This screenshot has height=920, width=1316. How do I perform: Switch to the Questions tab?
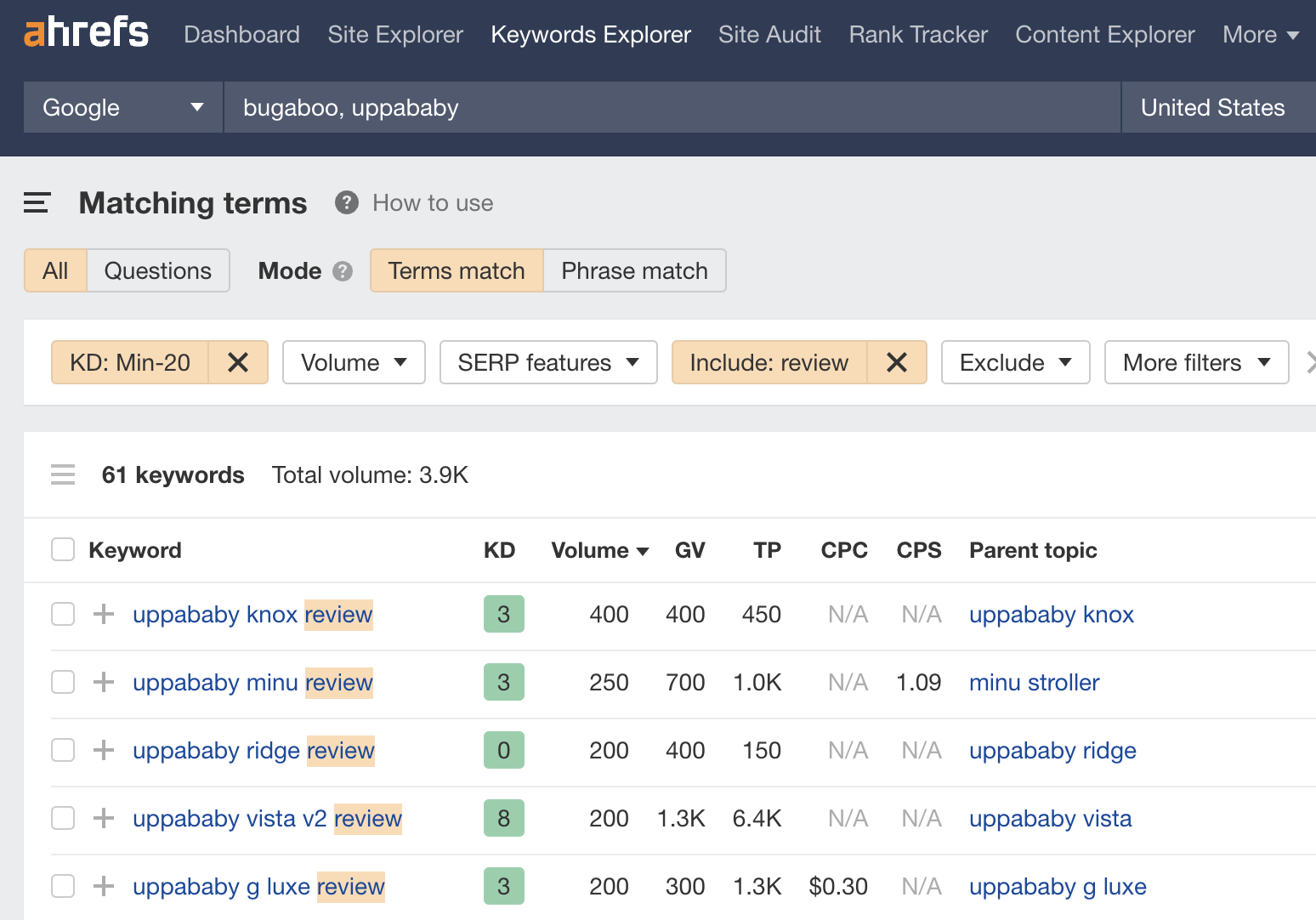point(158,270)
